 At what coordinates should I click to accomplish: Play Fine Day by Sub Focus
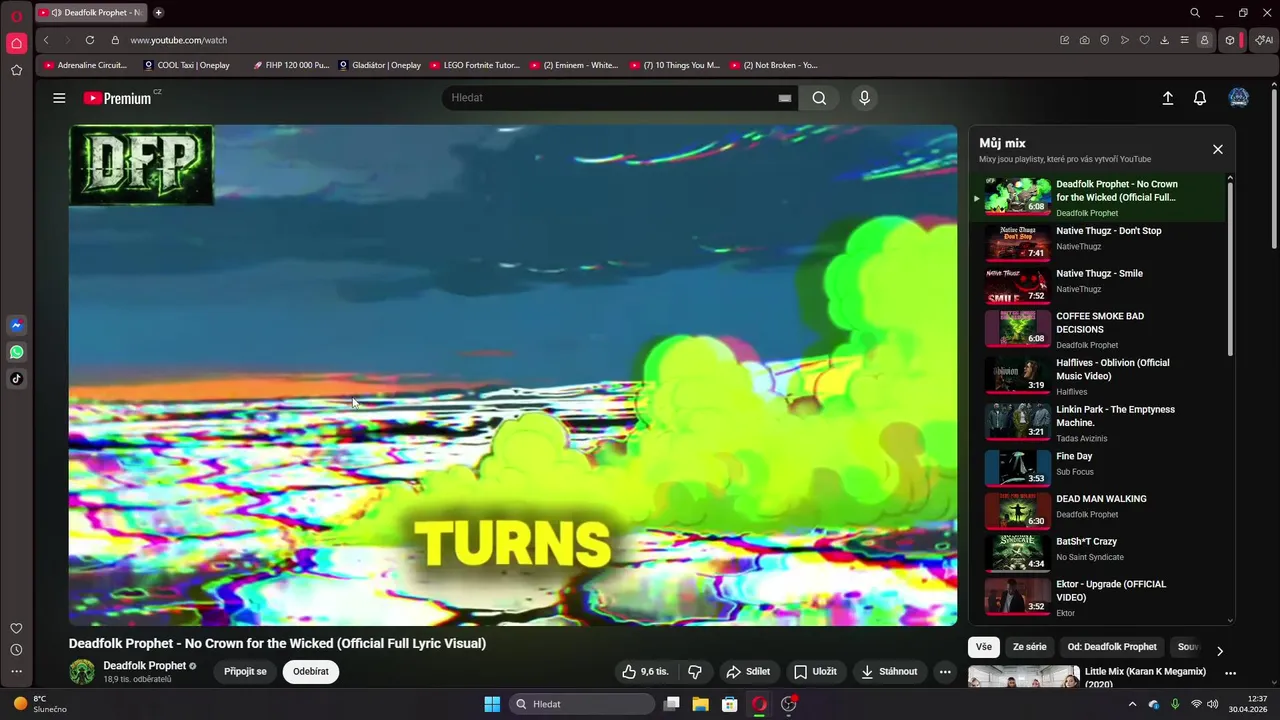point(1097,467)
